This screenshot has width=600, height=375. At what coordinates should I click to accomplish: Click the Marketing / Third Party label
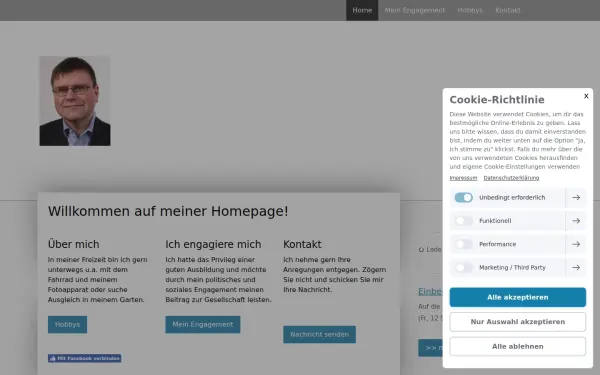512,267
